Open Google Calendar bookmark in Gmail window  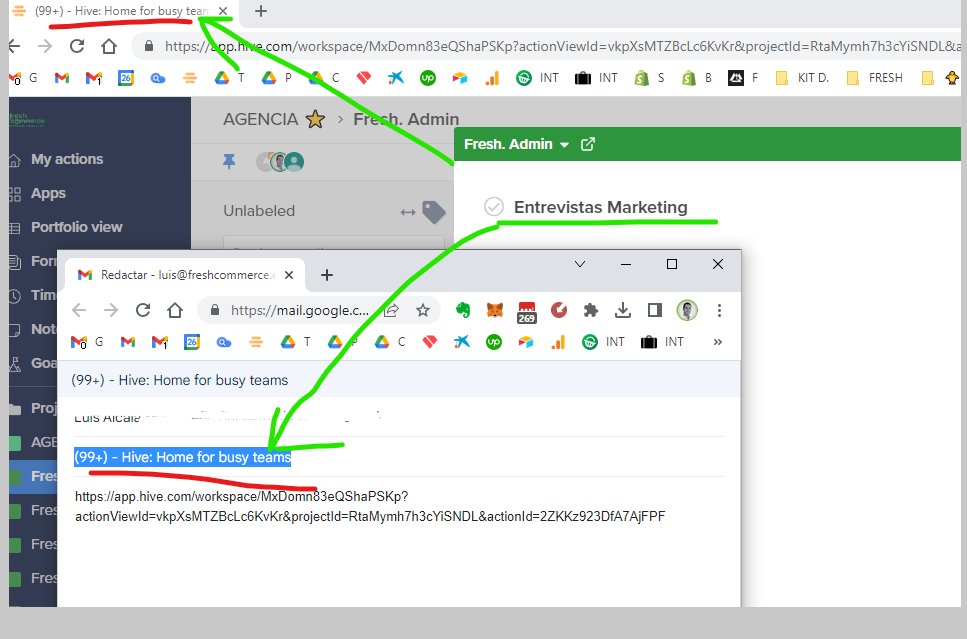pos(192,342)
